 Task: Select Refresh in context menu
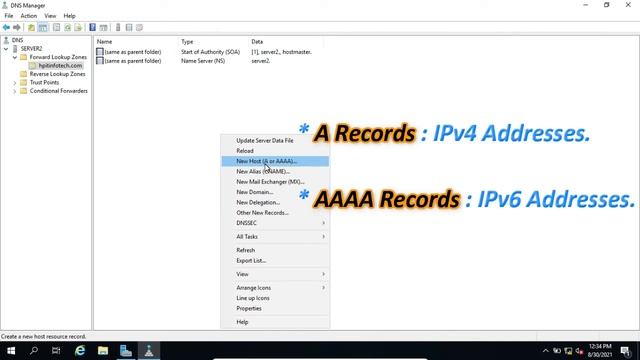click(x=275, y=250)
